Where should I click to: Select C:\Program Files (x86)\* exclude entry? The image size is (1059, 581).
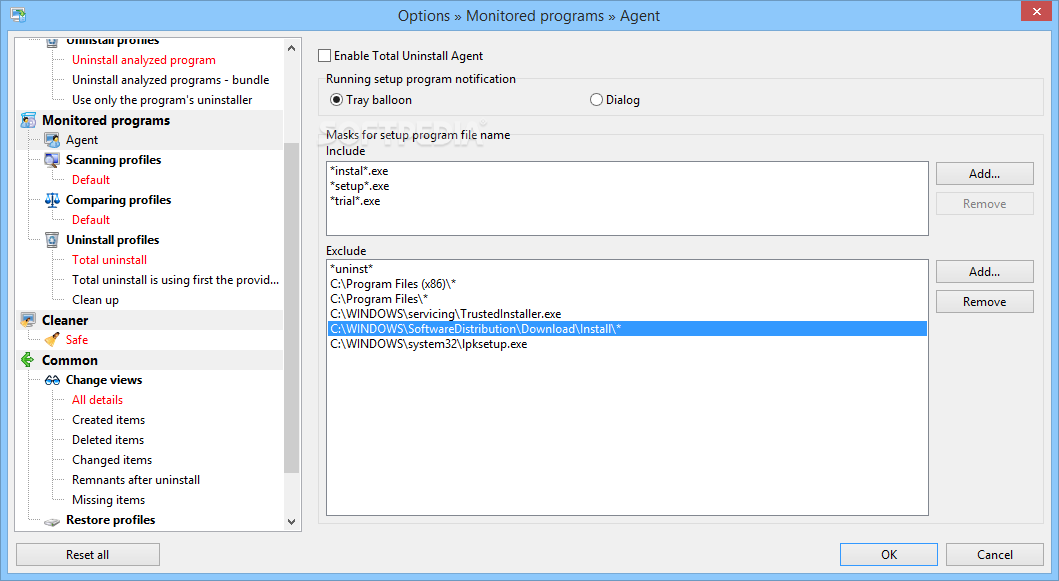393,284
